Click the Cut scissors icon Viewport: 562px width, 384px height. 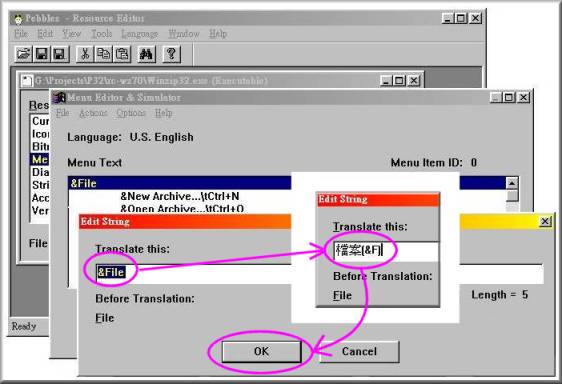(x=85, y=54)
